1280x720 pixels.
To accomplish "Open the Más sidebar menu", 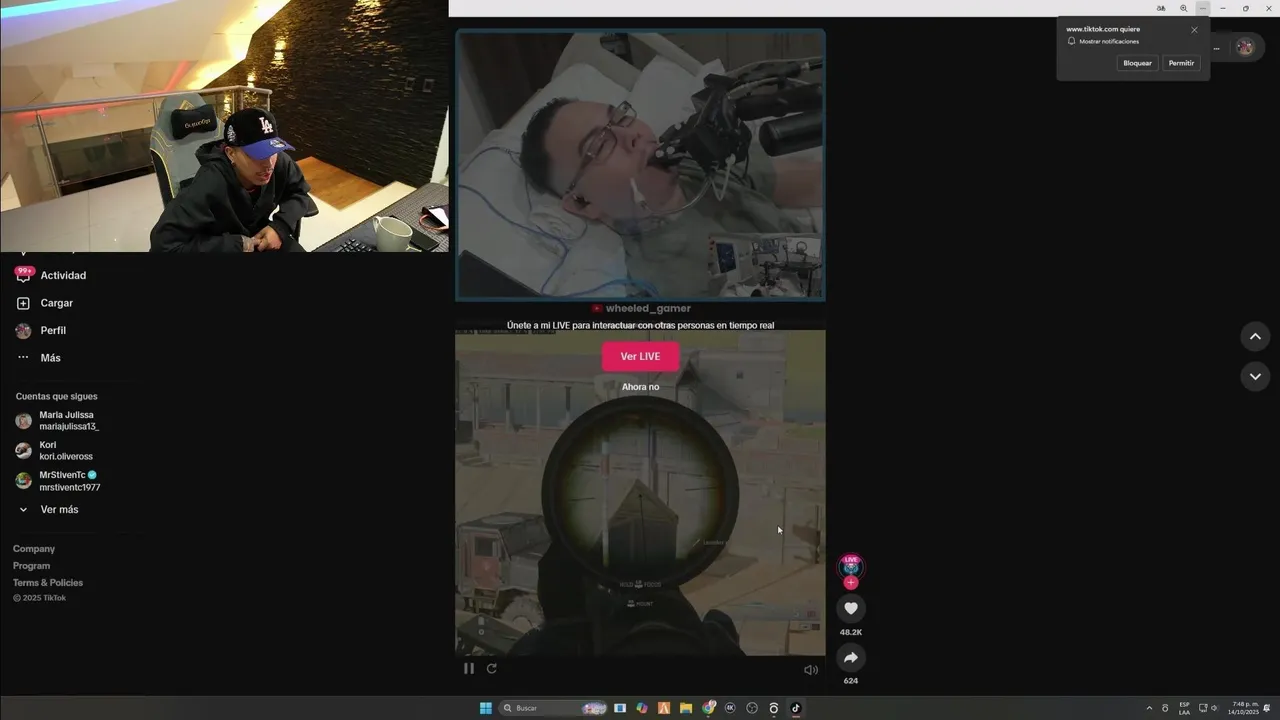I will 38,358.
